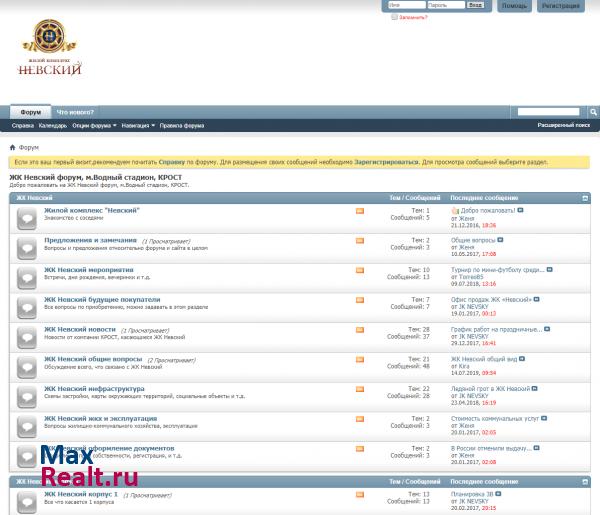Tick the Запомнить? checkbox

click(394, 17)
